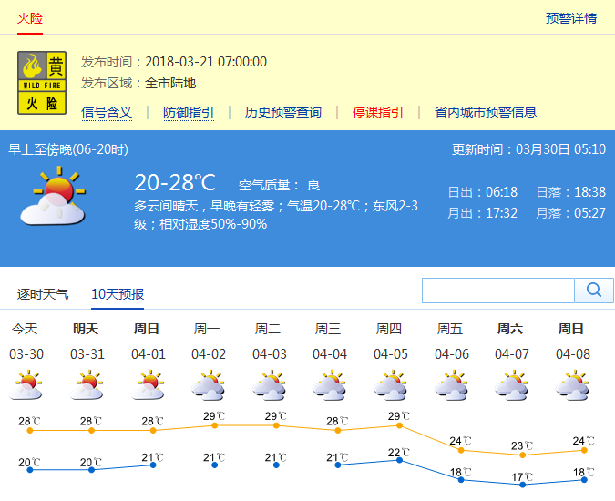Screen dimensions: 615x501
Task: Click the search magnifier button
Action: (x=593, y=290)
